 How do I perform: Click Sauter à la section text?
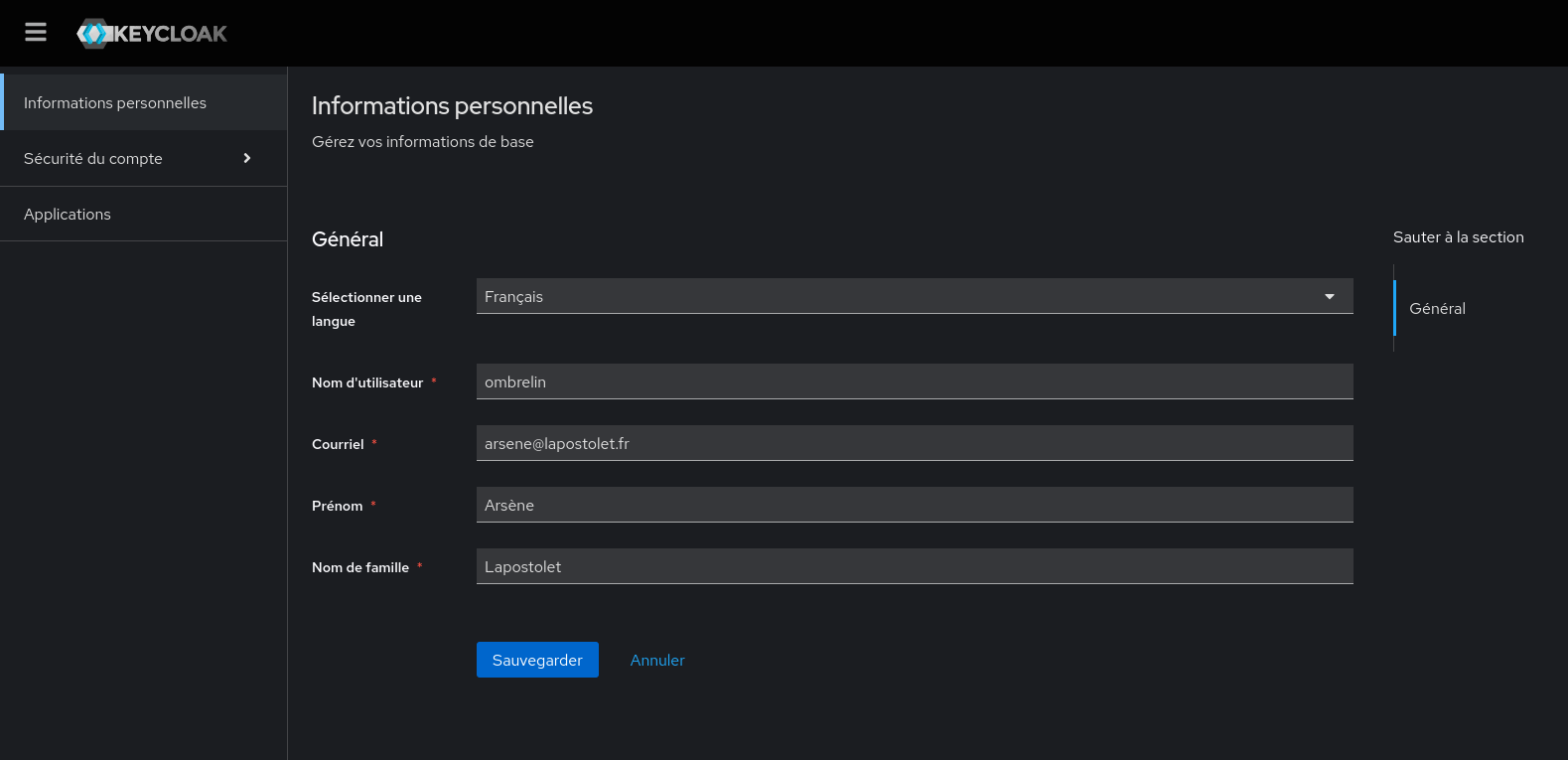(x=1458, y=236)
